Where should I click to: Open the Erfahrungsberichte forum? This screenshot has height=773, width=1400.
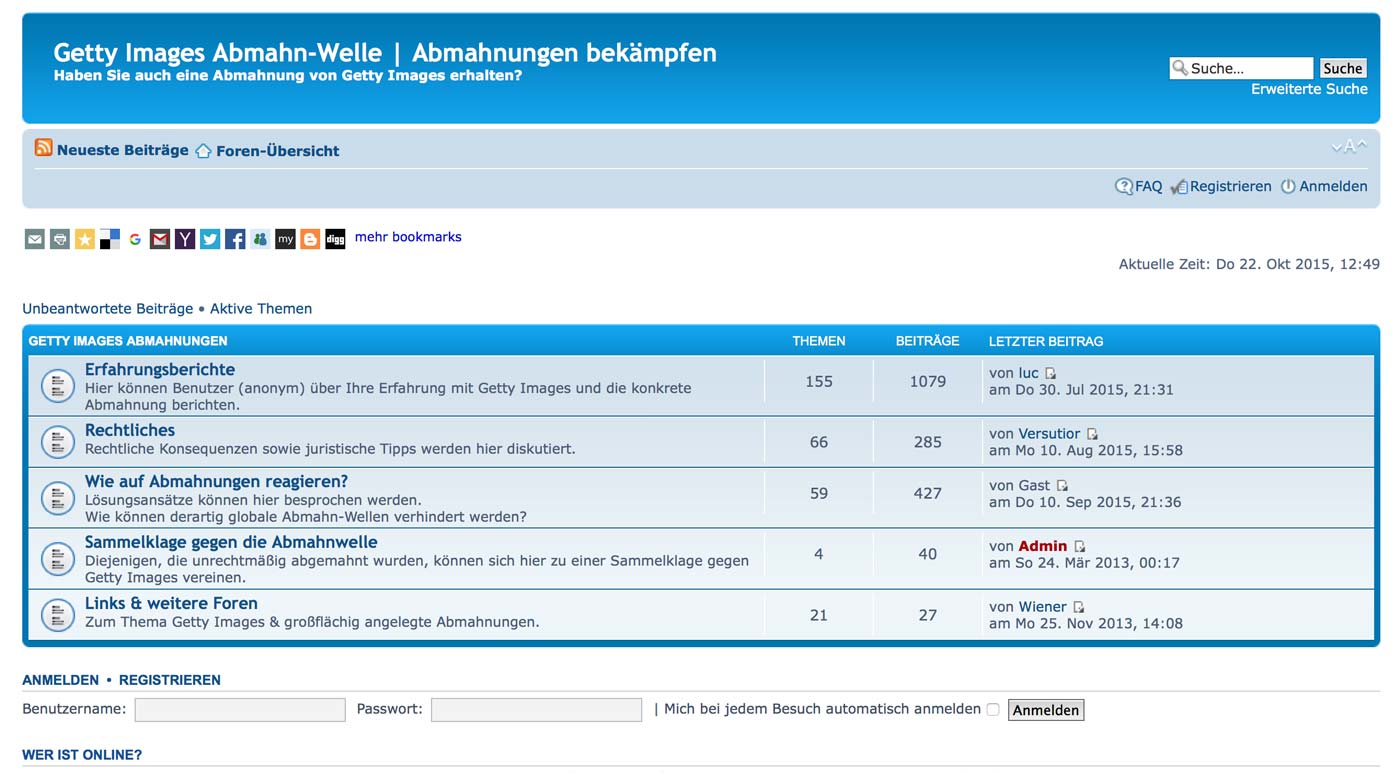[160, 369]
